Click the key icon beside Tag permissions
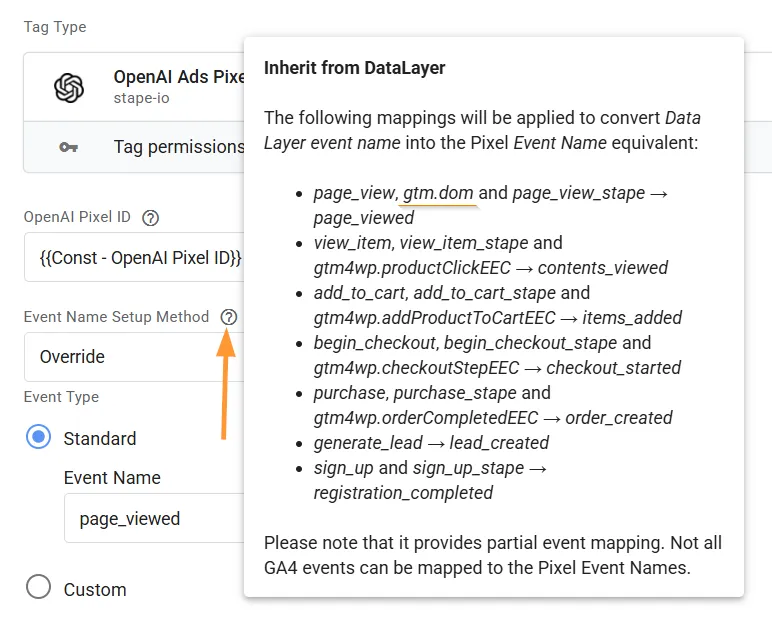The image size is (772, 620). [x=68, y=147]
